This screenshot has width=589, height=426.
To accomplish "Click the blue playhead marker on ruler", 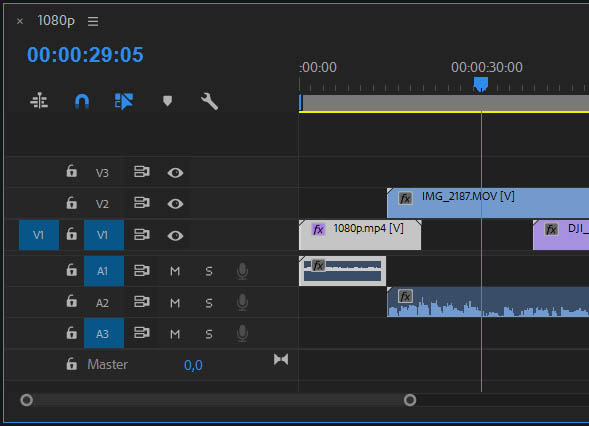I will pos(481,84).
